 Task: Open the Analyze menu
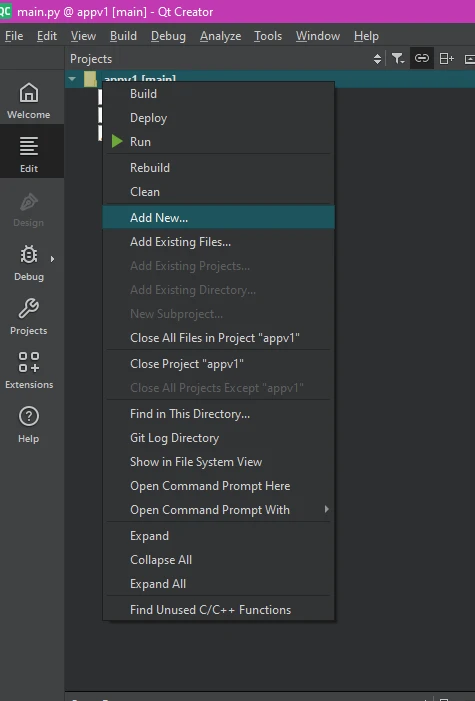tap(221, 36)
